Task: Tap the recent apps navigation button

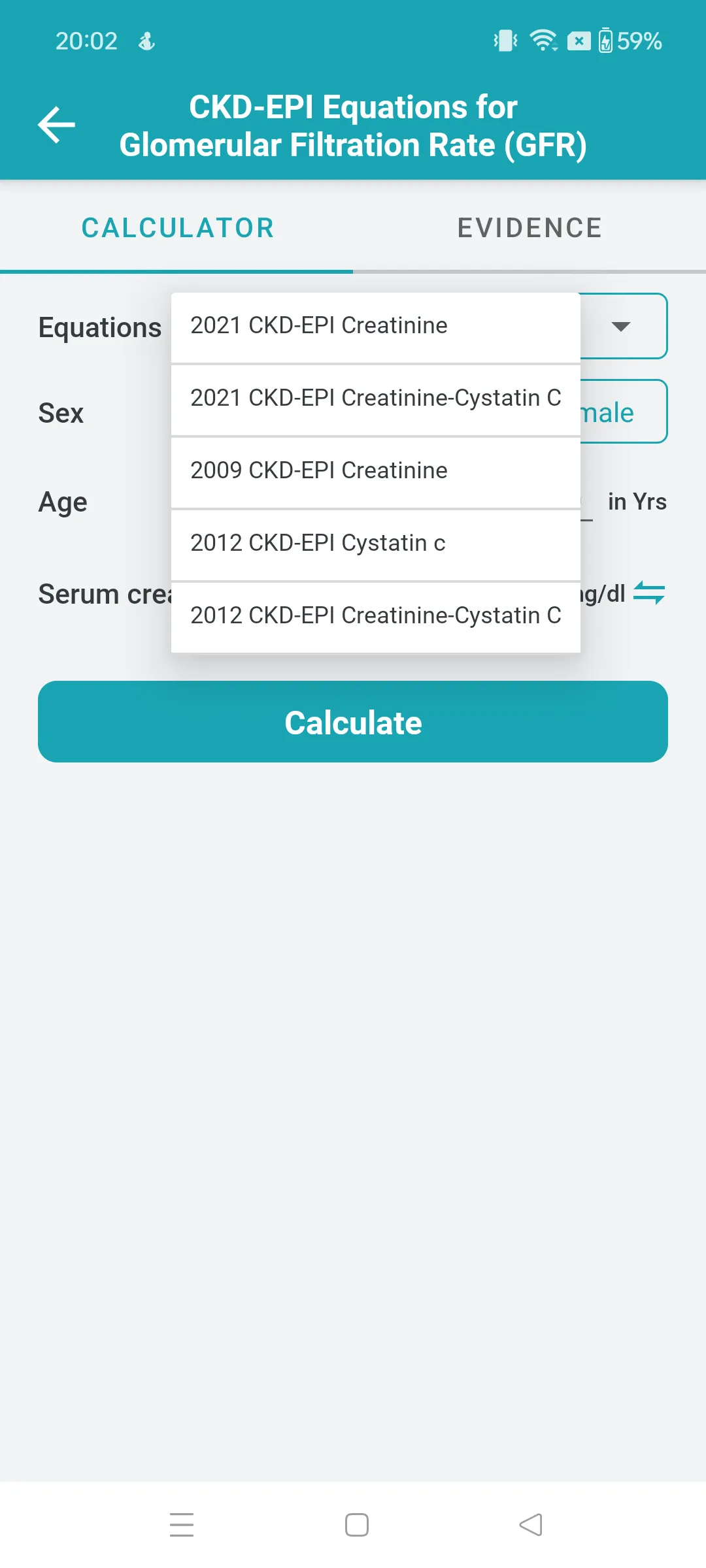Action: [182, 1524]
